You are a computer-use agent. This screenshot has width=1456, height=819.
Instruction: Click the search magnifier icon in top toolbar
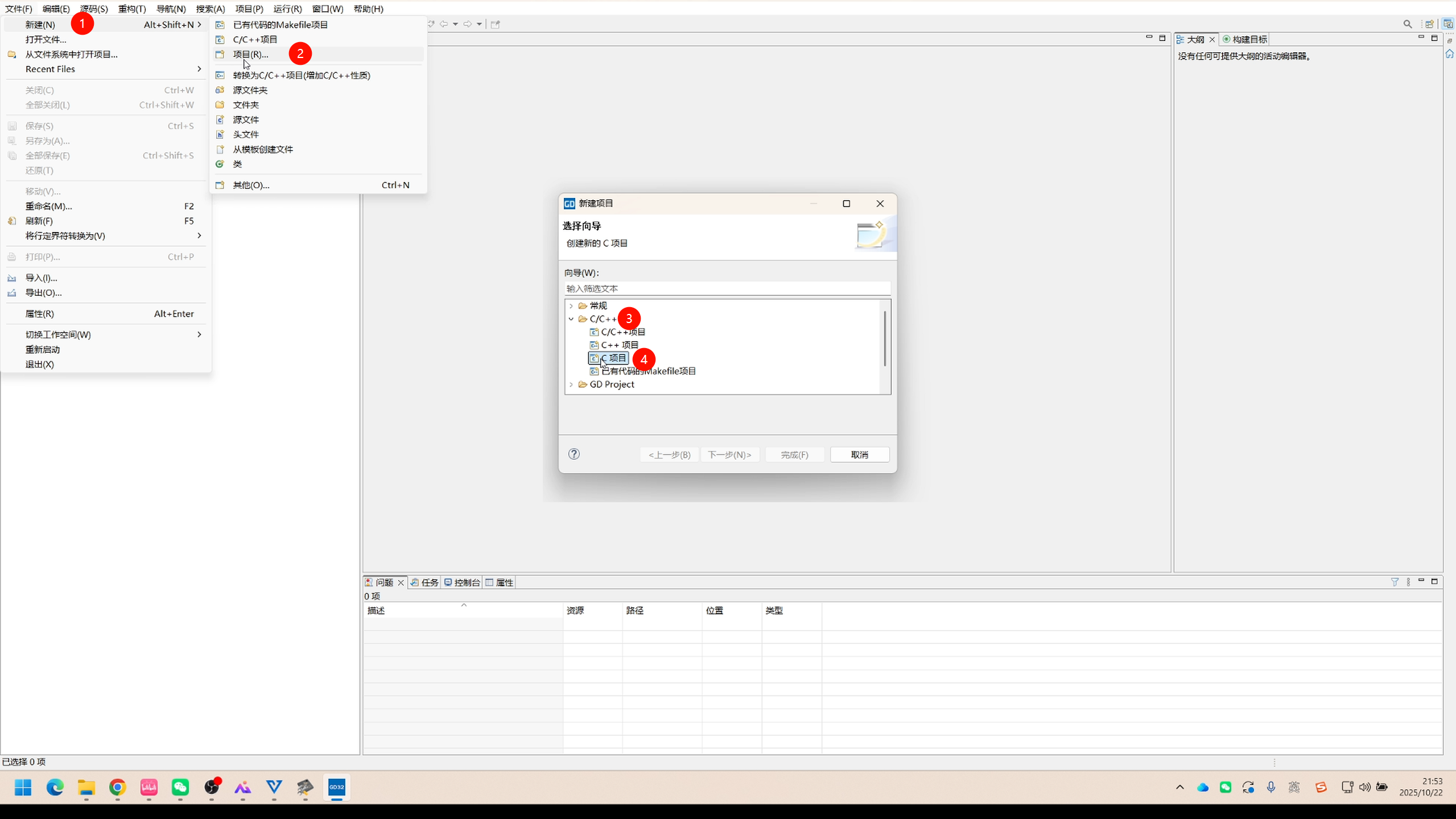[x=1407, y=24]
